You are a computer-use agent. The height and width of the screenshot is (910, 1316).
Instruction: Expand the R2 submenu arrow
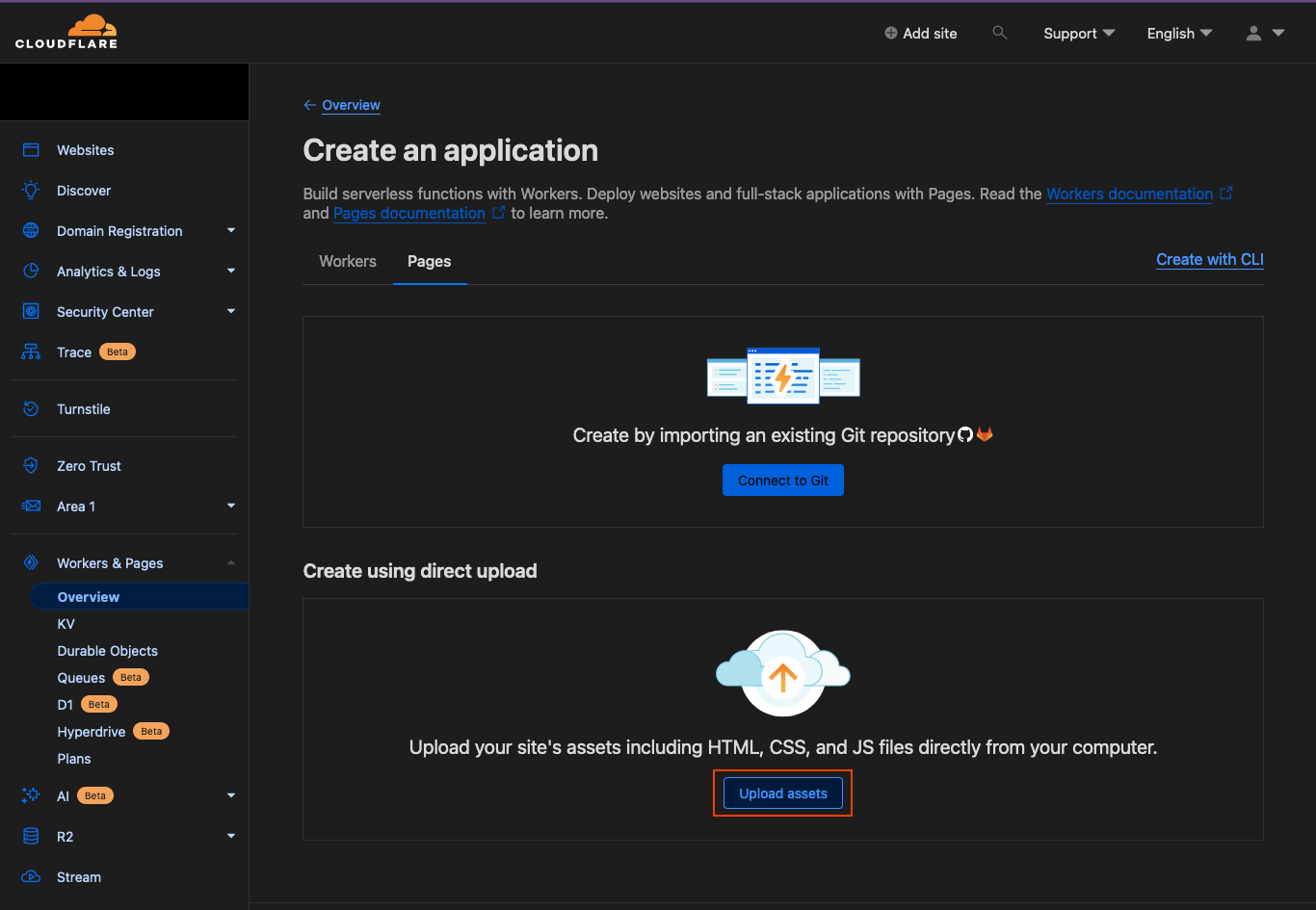pyautogui.click(x=231, y=836)
